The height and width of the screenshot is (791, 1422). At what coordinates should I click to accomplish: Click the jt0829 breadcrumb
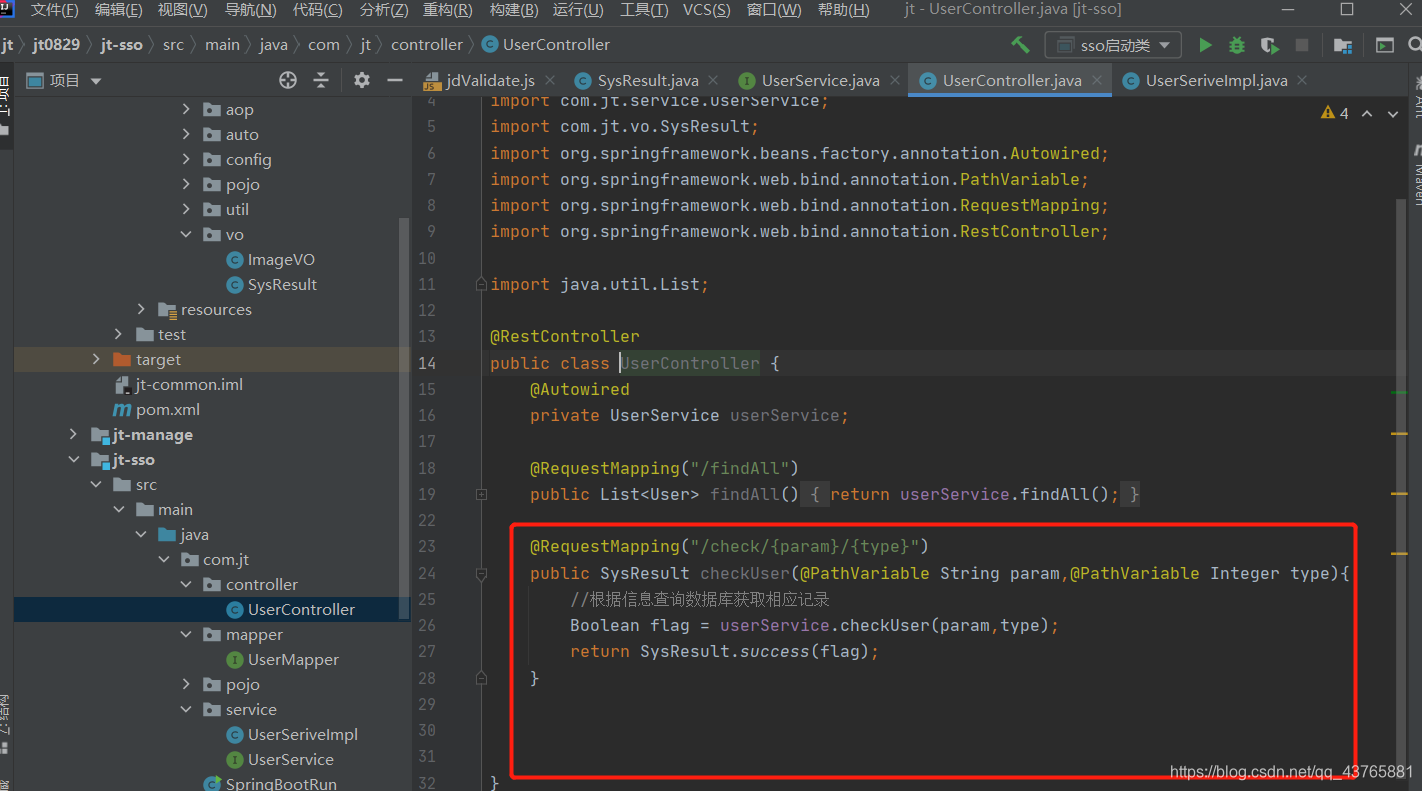(x=56, y=44)
